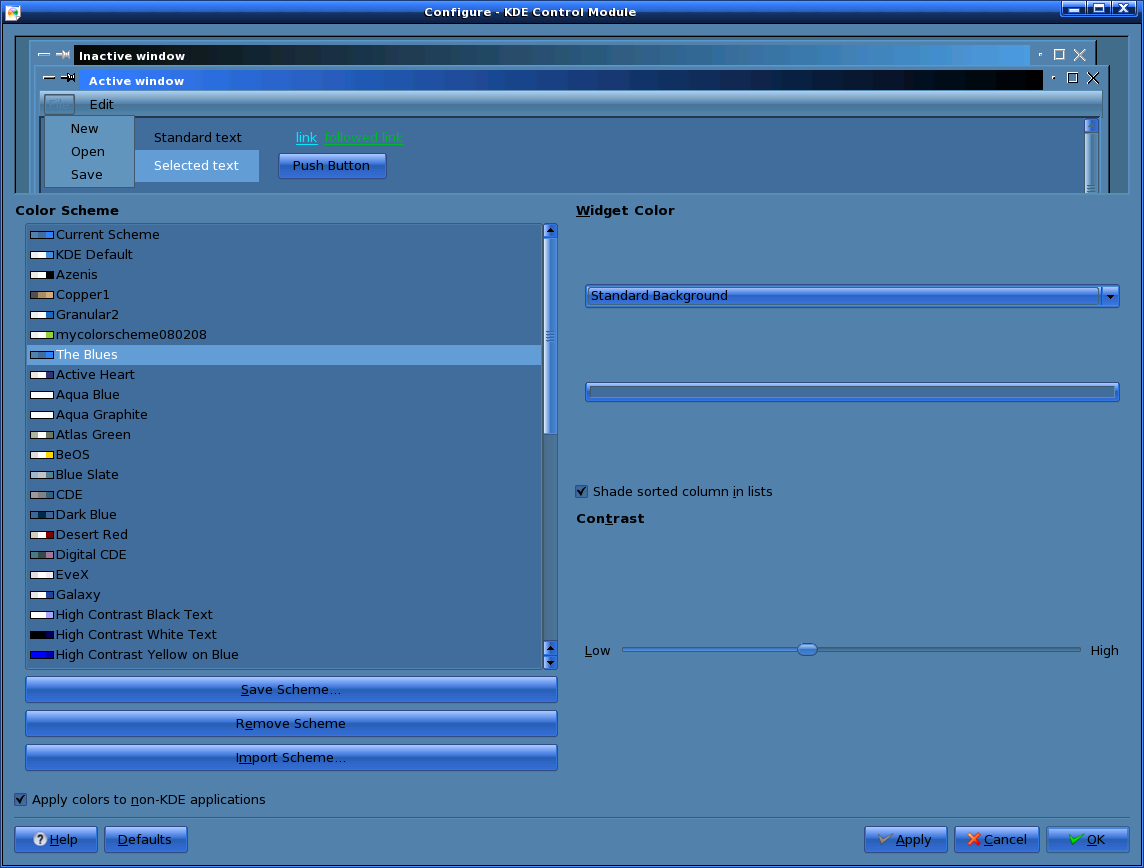Click the Aqua Blue scheme color icon

coord(42,395)
